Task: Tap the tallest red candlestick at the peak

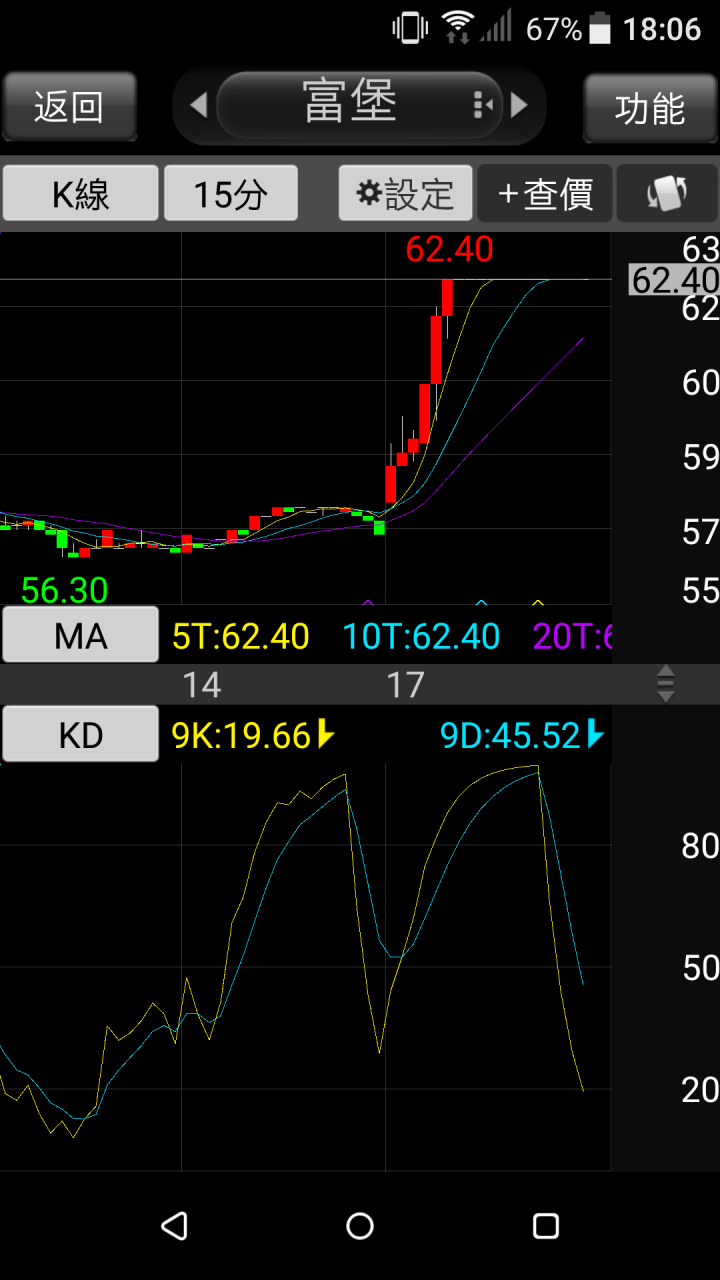Action: (x=436, y=349)
